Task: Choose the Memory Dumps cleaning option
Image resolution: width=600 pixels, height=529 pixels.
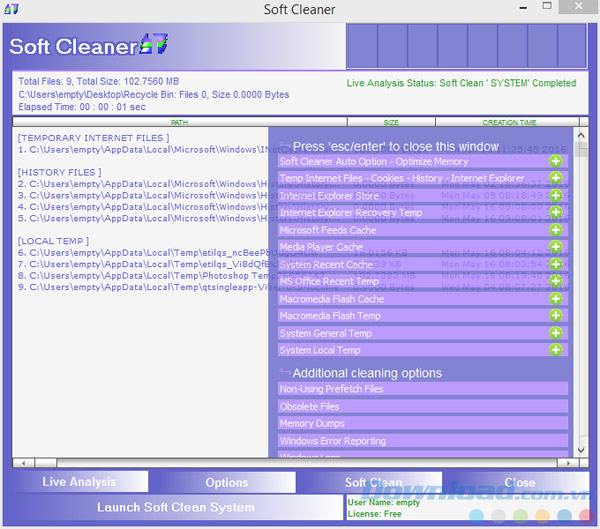Action: click(x=422, y=423)
